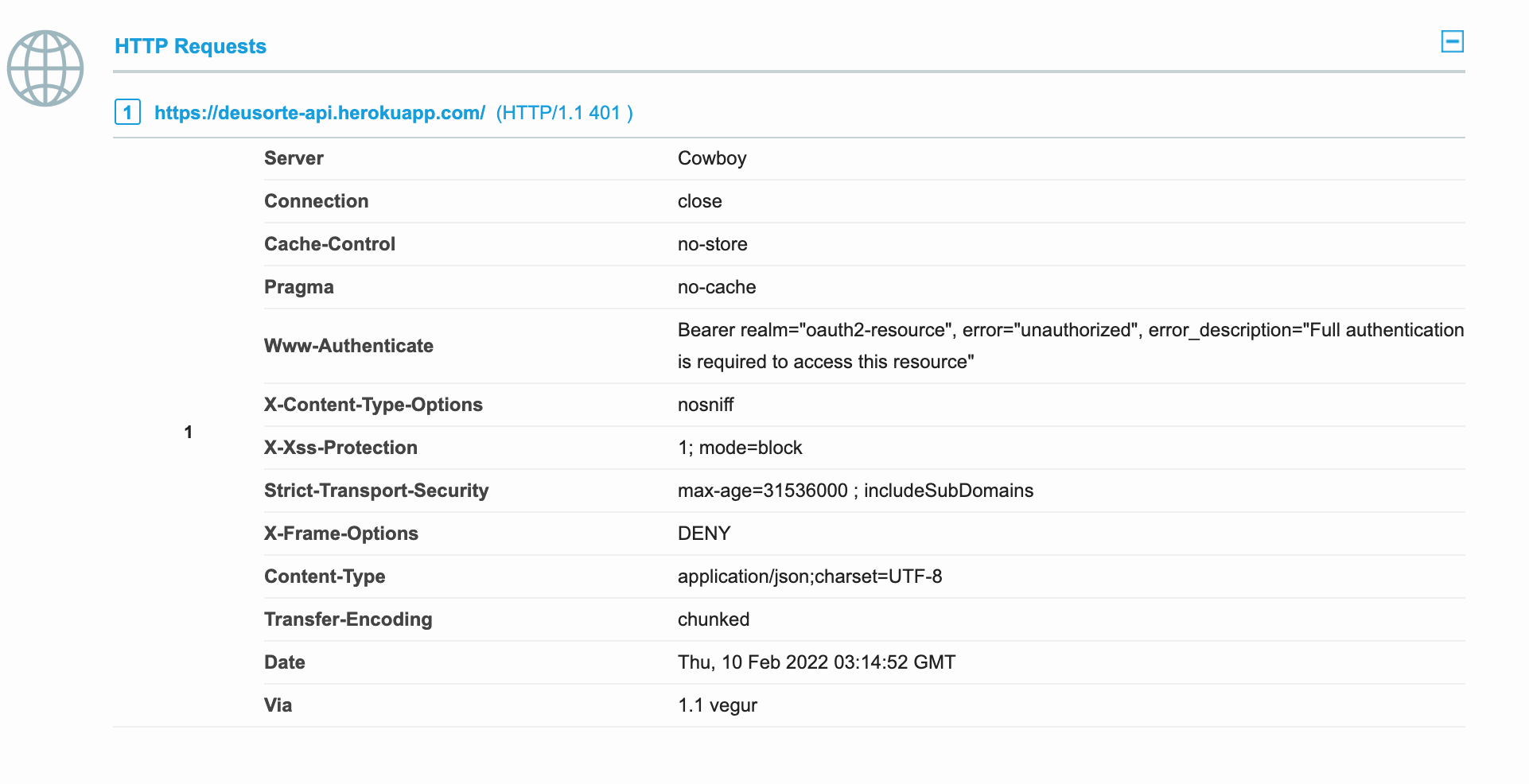Select the no-cache value

(x=717, y=287)
